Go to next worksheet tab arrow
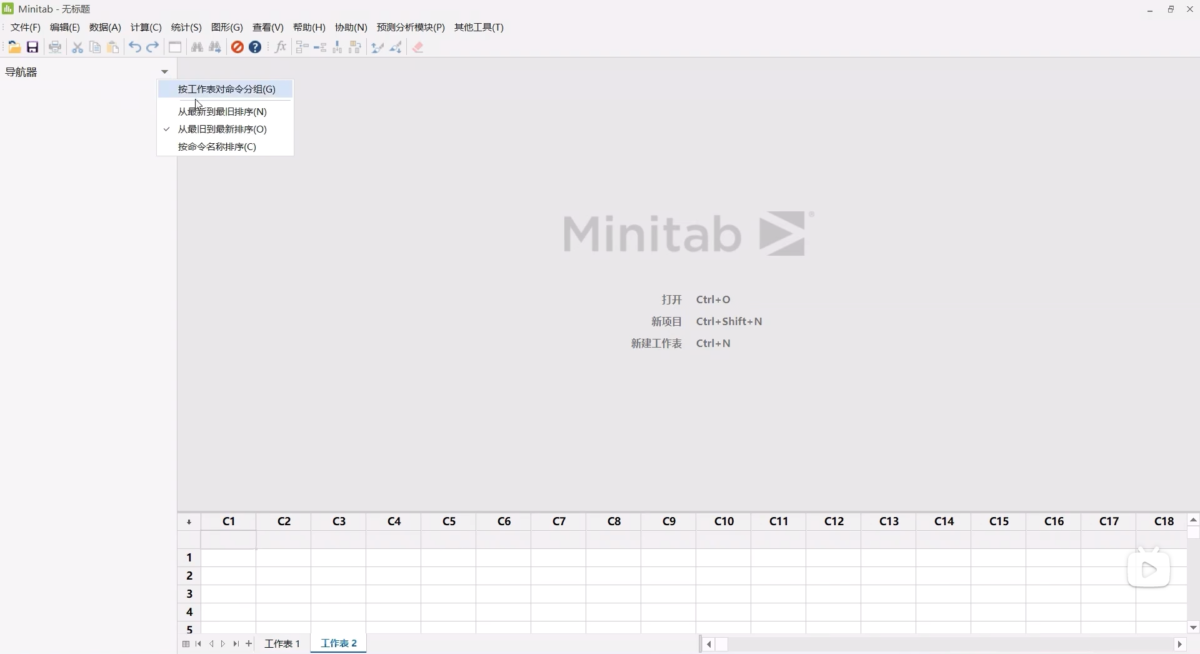Image resolution: width=1200 pixels, height=654 pixels. [x=223, y=644]
